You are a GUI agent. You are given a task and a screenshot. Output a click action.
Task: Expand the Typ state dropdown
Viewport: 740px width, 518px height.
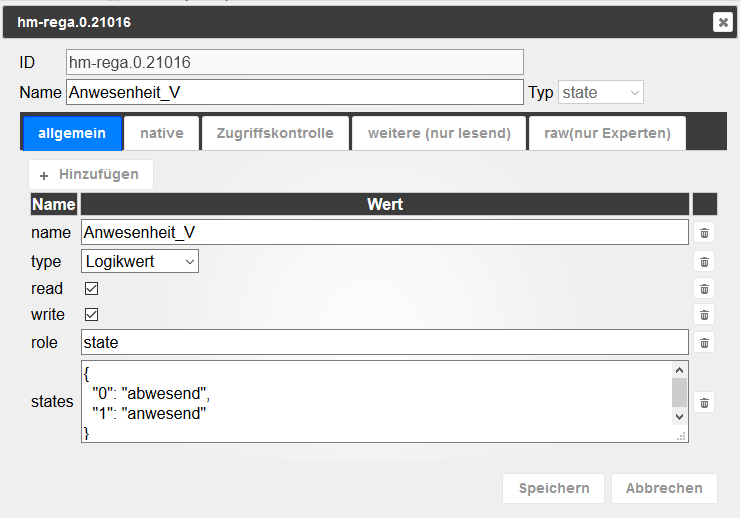tap(600, 93)
